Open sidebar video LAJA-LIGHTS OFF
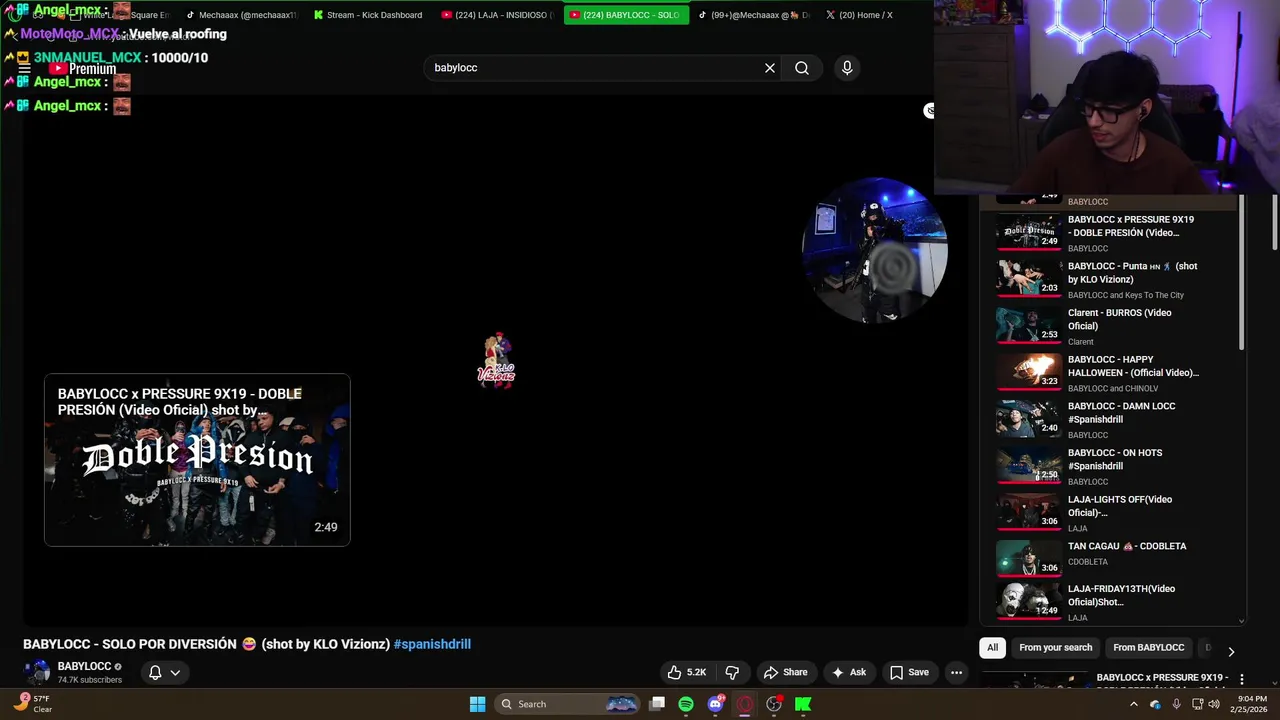This screenshot has height=720, width=1280. click(x=1118, y=513)
